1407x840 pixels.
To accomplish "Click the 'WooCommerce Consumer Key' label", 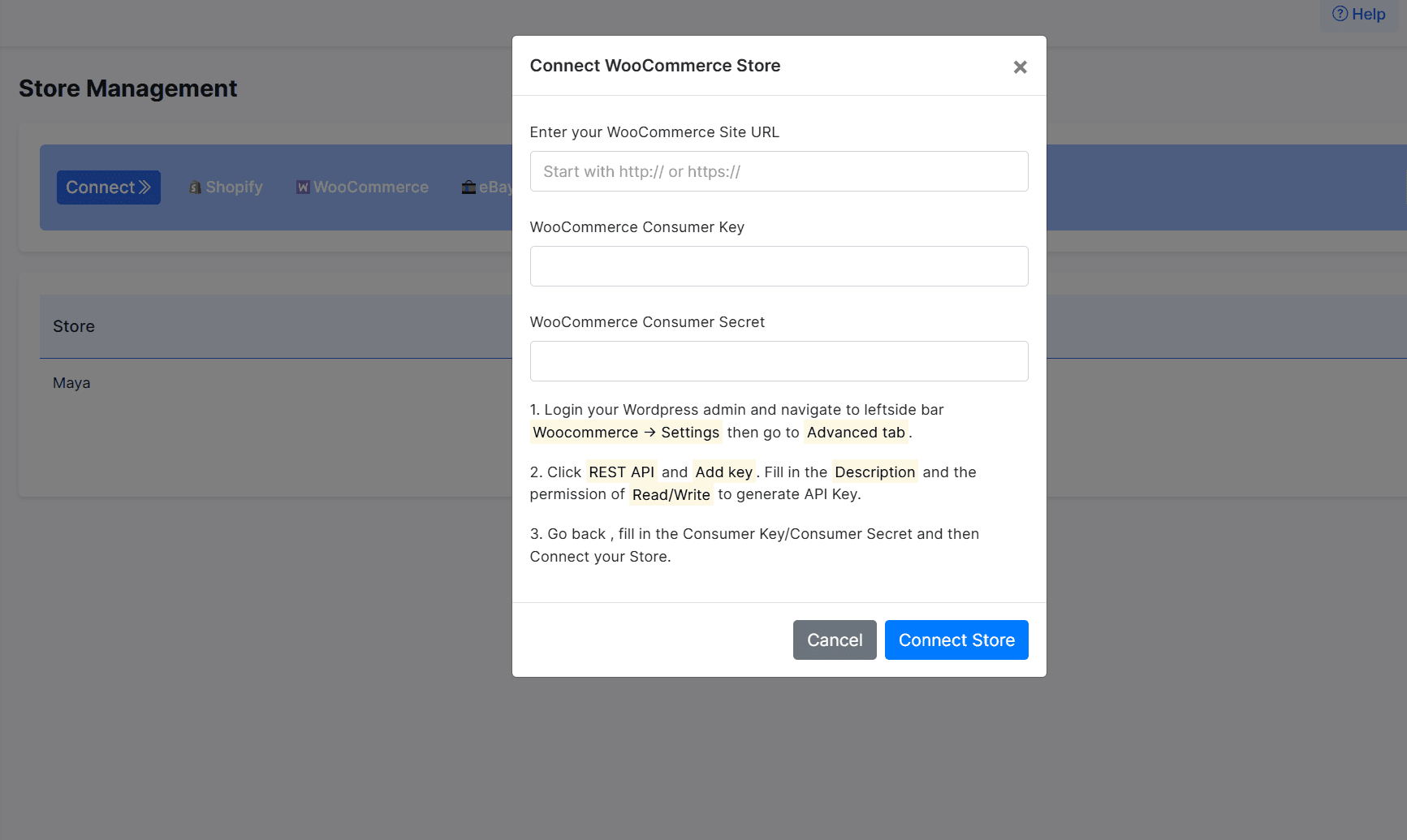I will pos(637,227).
